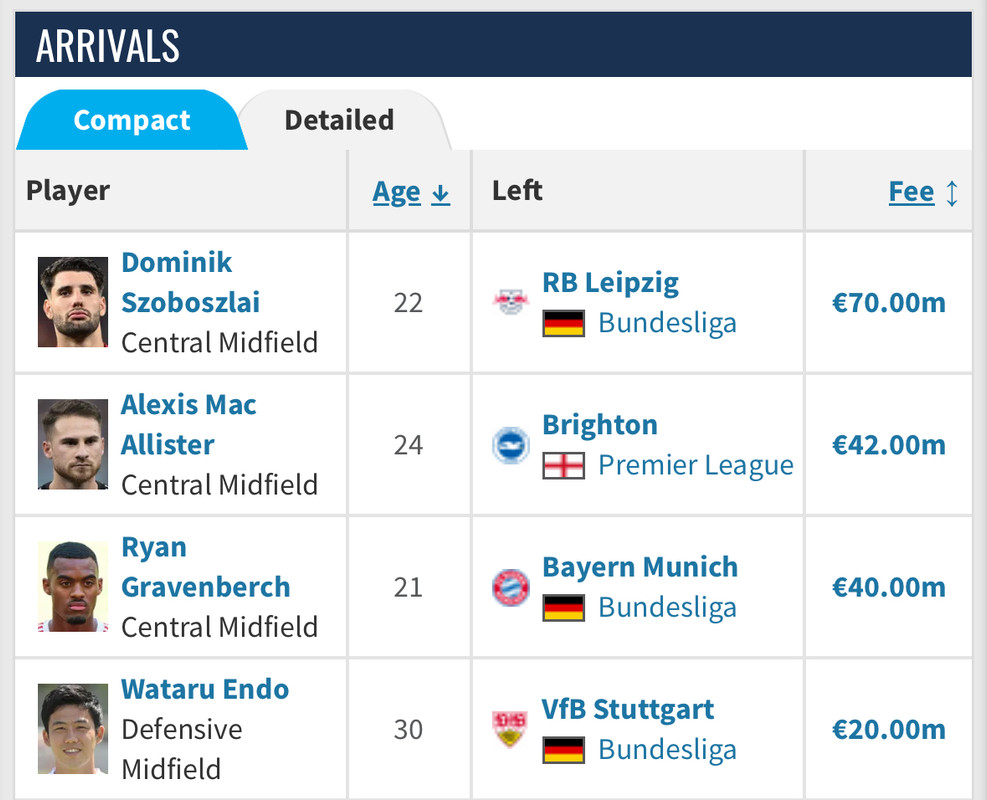Click the German flag beside RB Leipzig

coord(563,323)
